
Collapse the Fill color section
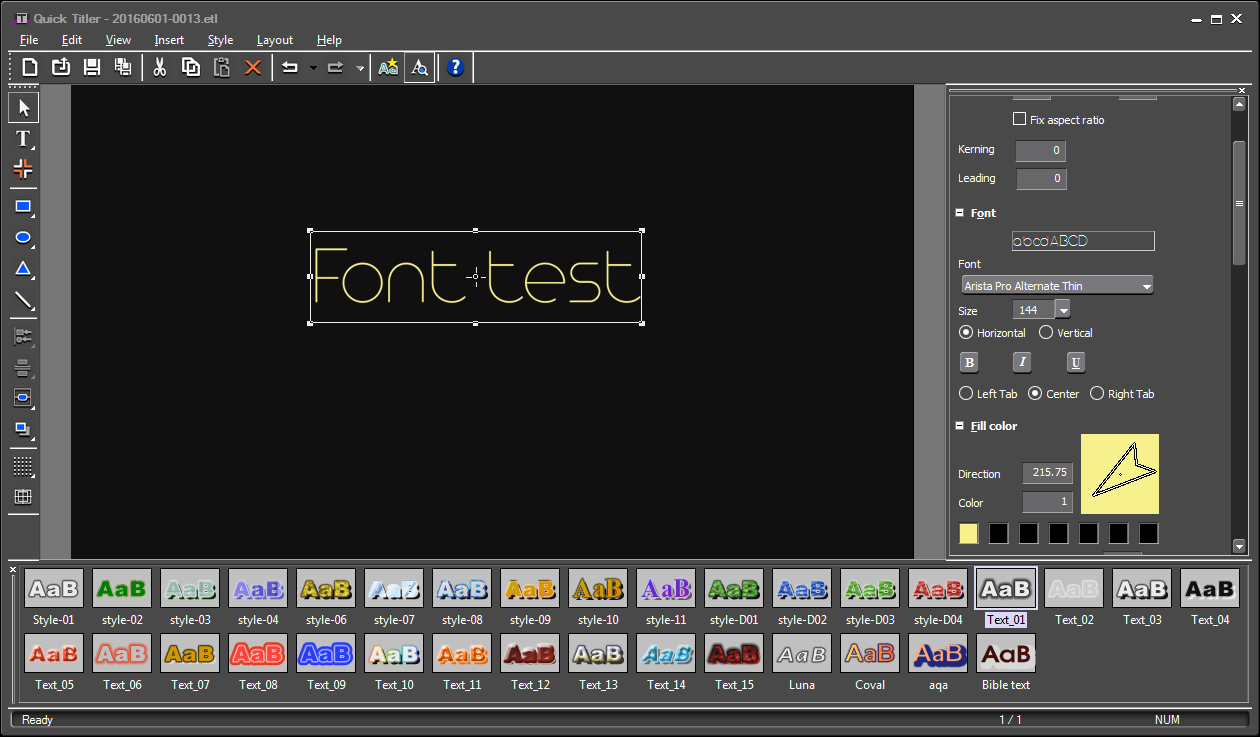click(960, 426)
